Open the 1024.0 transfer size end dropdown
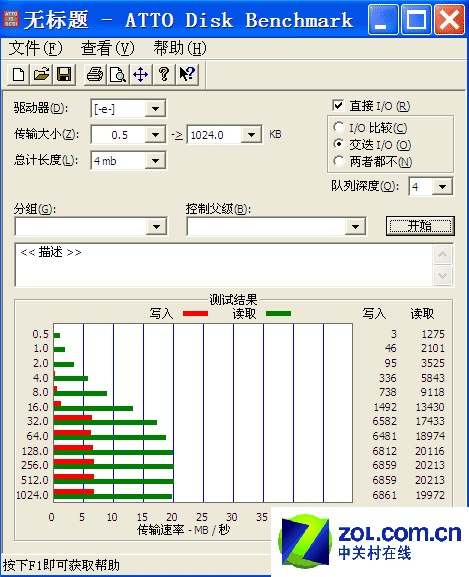The width and height of the screenshot is (469, 577). 251,135
